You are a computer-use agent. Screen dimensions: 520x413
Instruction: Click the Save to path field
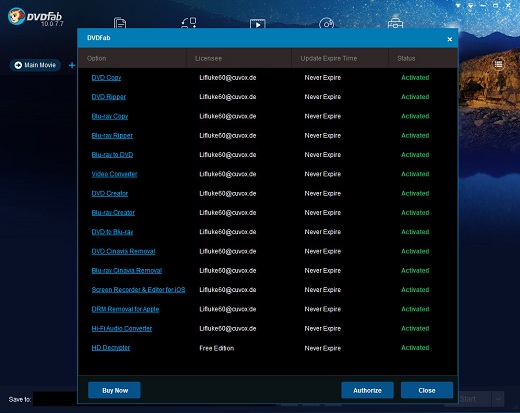55,399
